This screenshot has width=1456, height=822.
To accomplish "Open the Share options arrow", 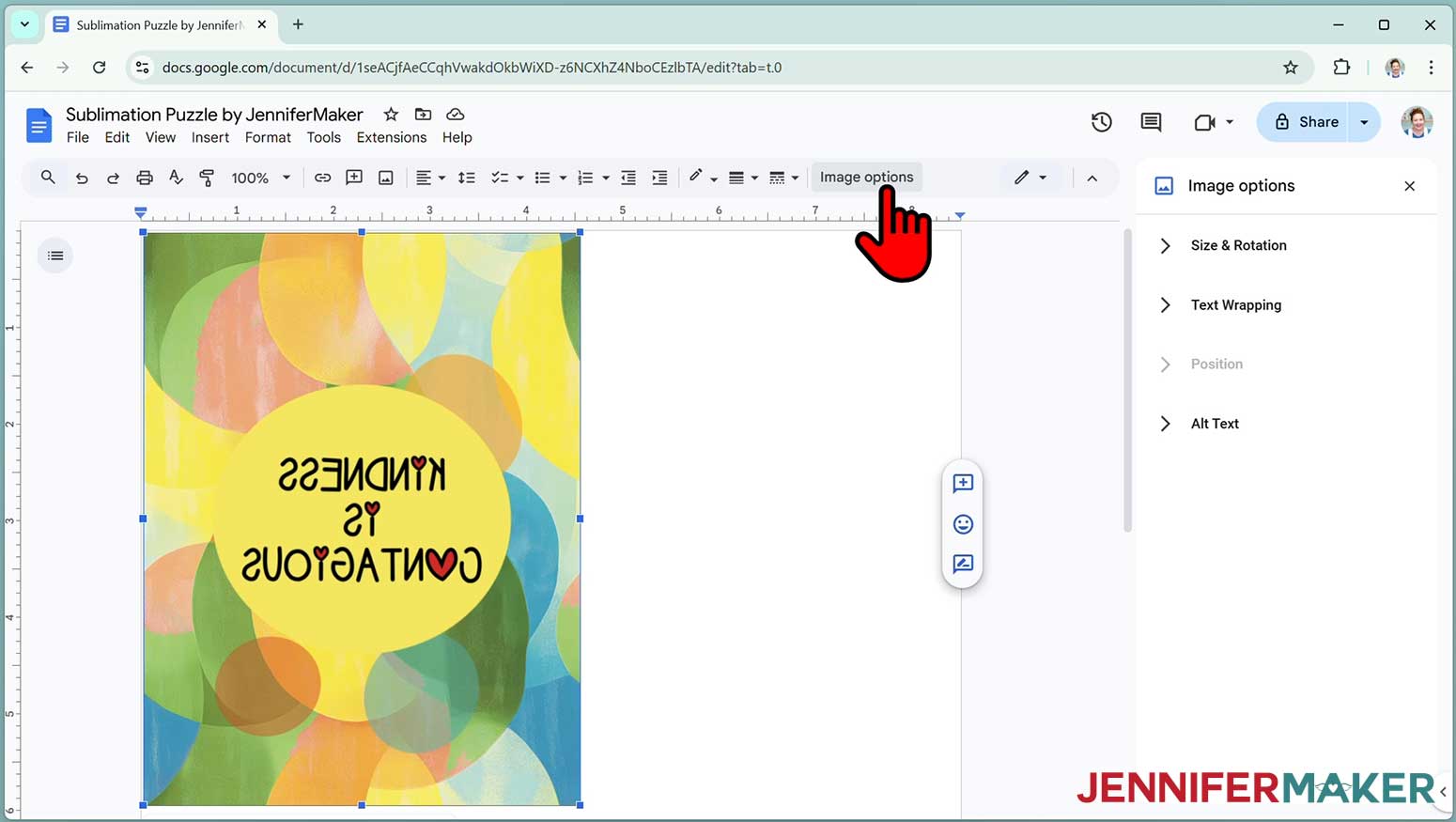I will click(x=1365, y=122).
